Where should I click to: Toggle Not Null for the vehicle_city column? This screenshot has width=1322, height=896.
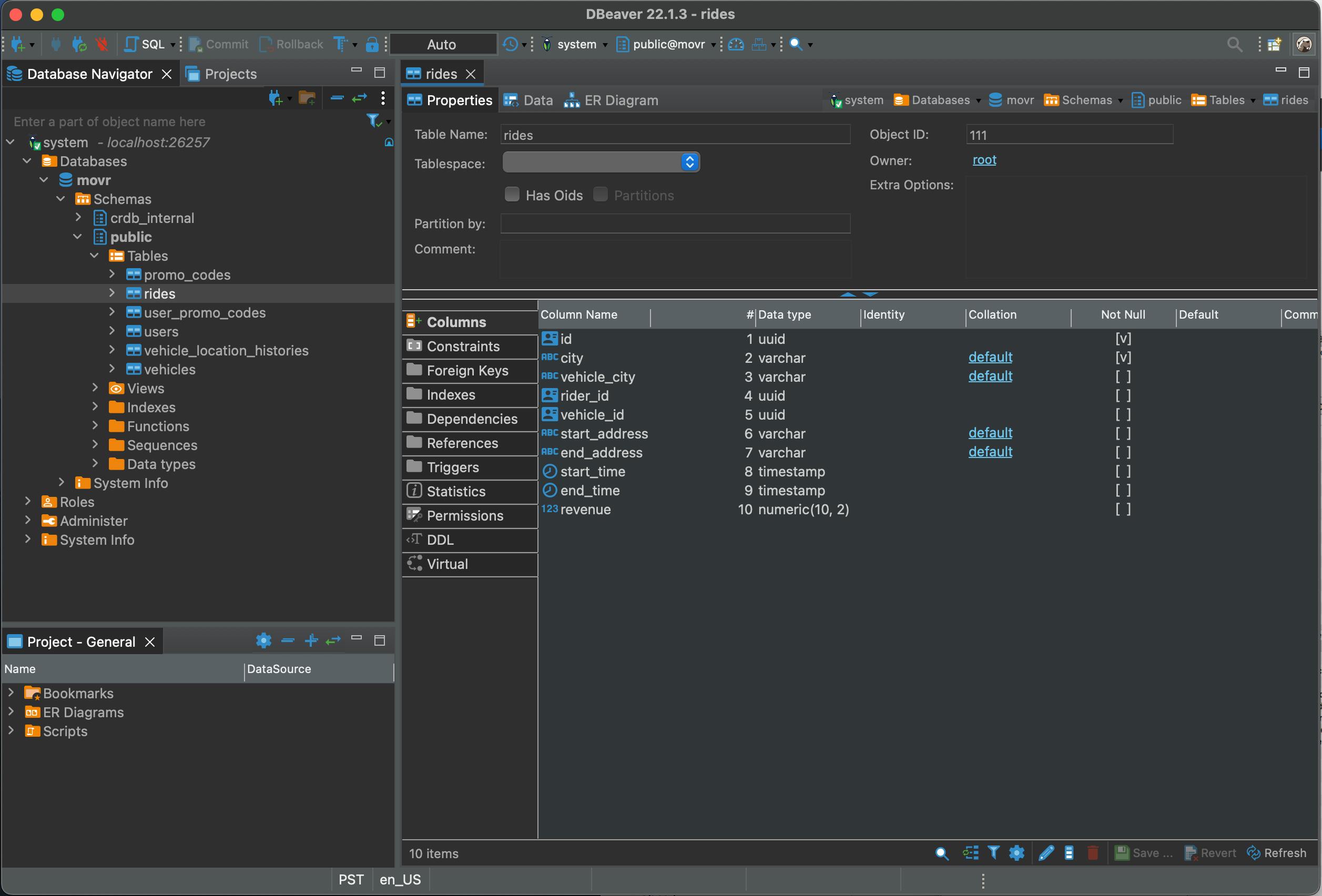pos(1122,376)
